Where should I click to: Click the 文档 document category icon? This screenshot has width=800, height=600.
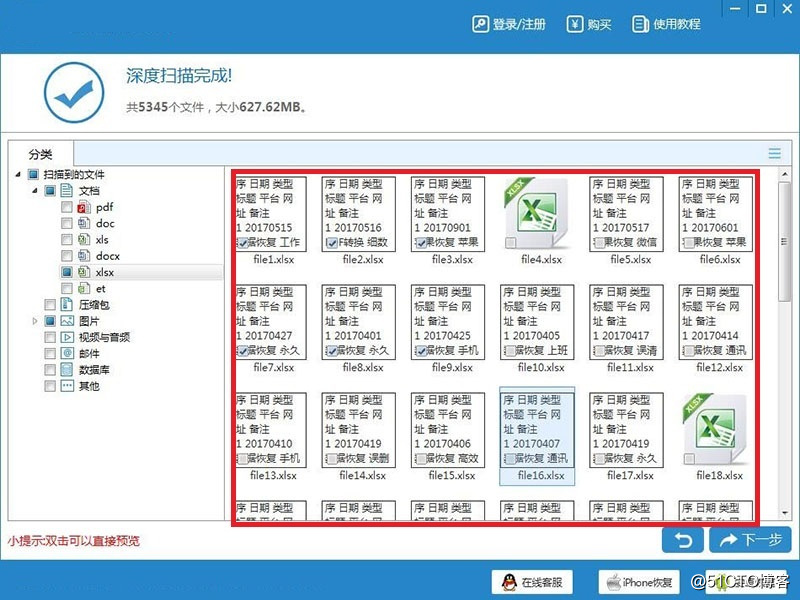67,191
